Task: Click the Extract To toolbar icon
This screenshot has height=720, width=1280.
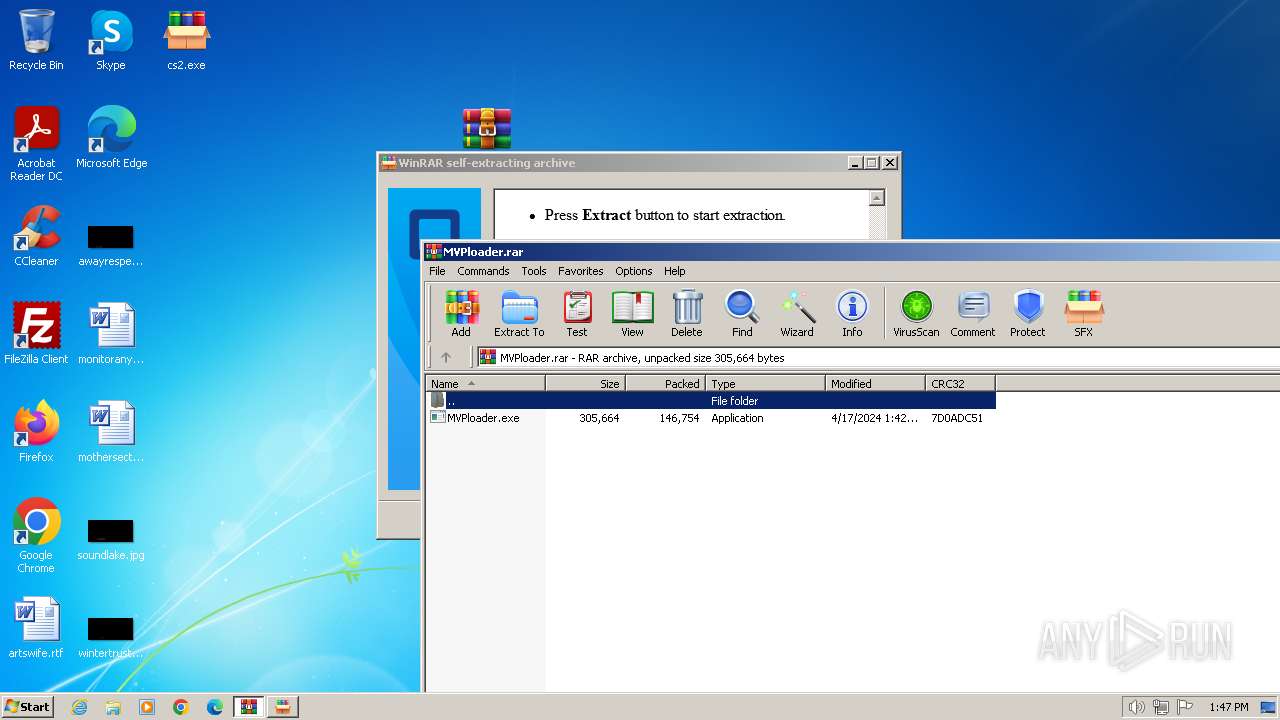Action: coord(519,314)
